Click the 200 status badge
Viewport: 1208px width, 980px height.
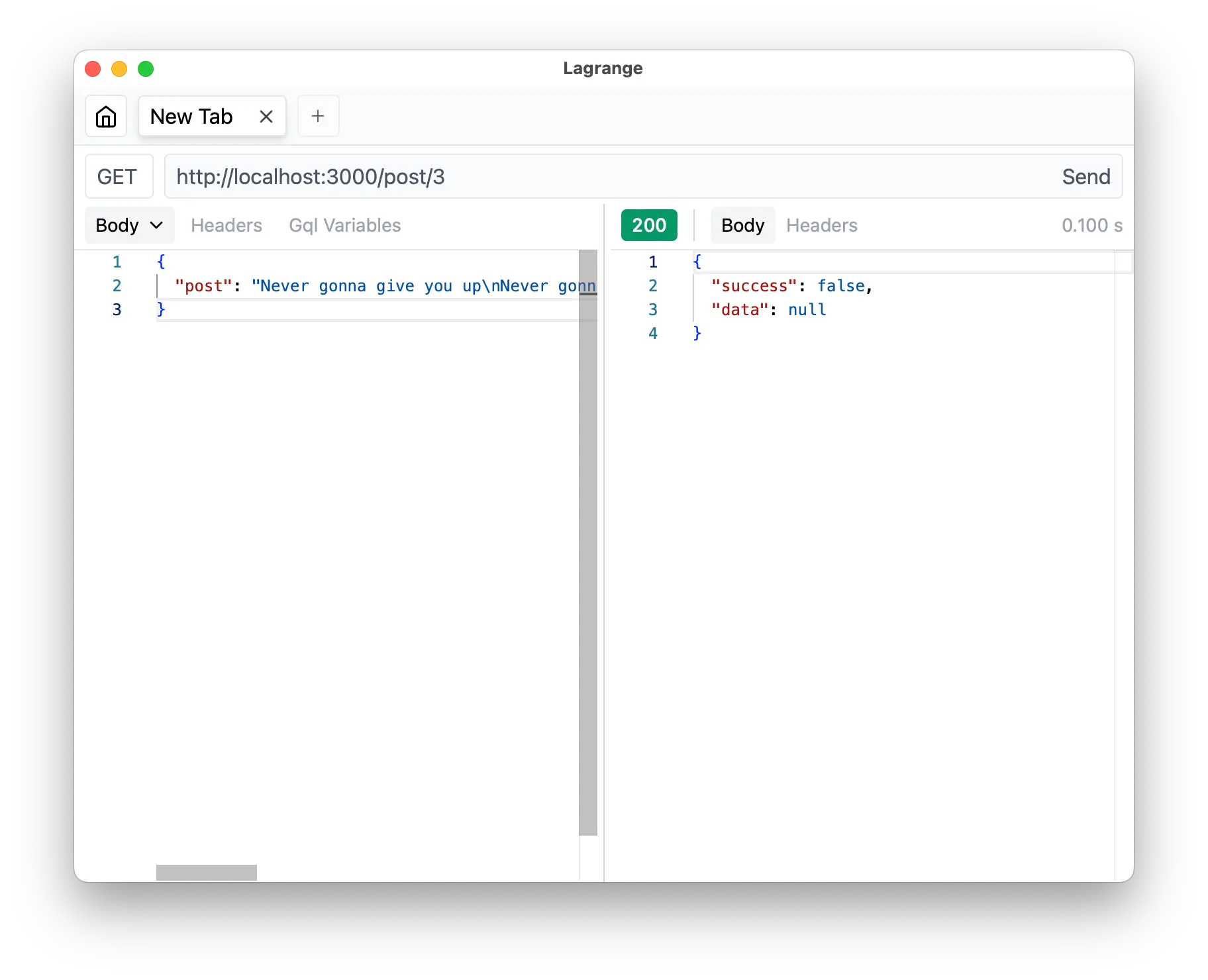[x=649, y=225]
